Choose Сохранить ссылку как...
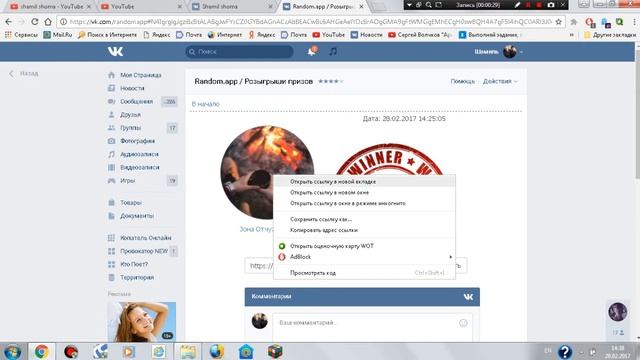Image resolution: width=640 pixels, height=360 pixels. pyautogui.click(x=364, y=219)
